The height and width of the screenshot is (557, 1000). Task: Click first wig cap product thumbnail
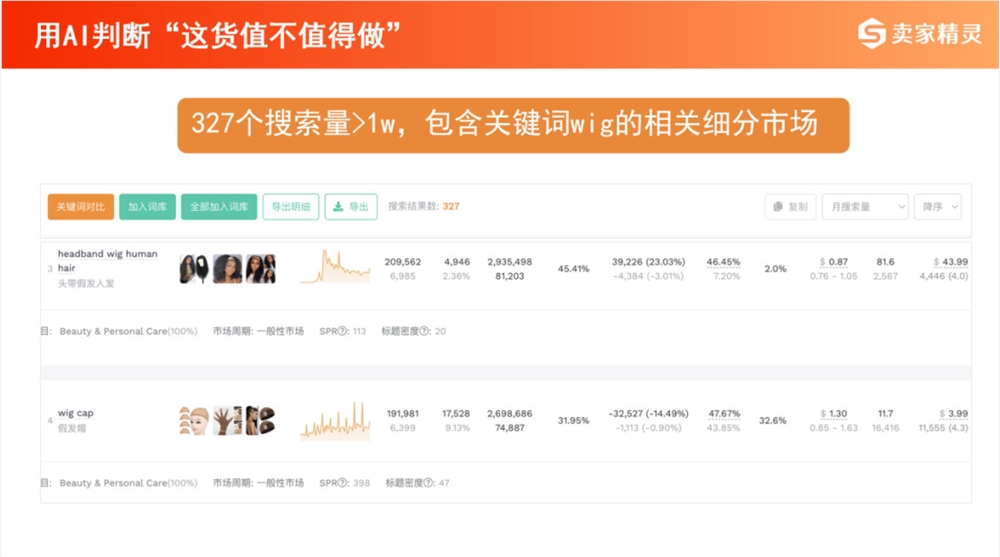point(193,421)
